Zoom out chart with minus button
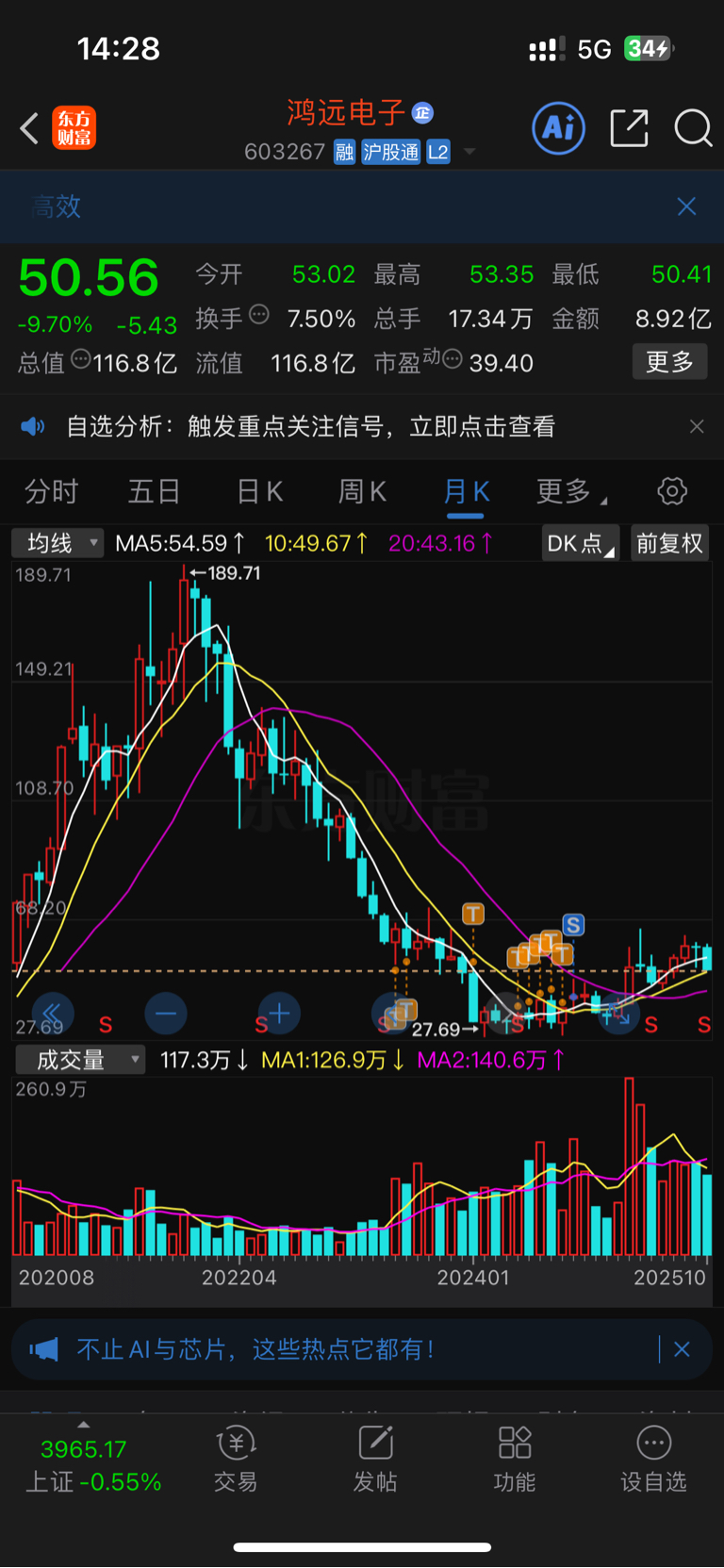The width and height of the screenshot is (724, 1568). click(x=166, y=1014)
